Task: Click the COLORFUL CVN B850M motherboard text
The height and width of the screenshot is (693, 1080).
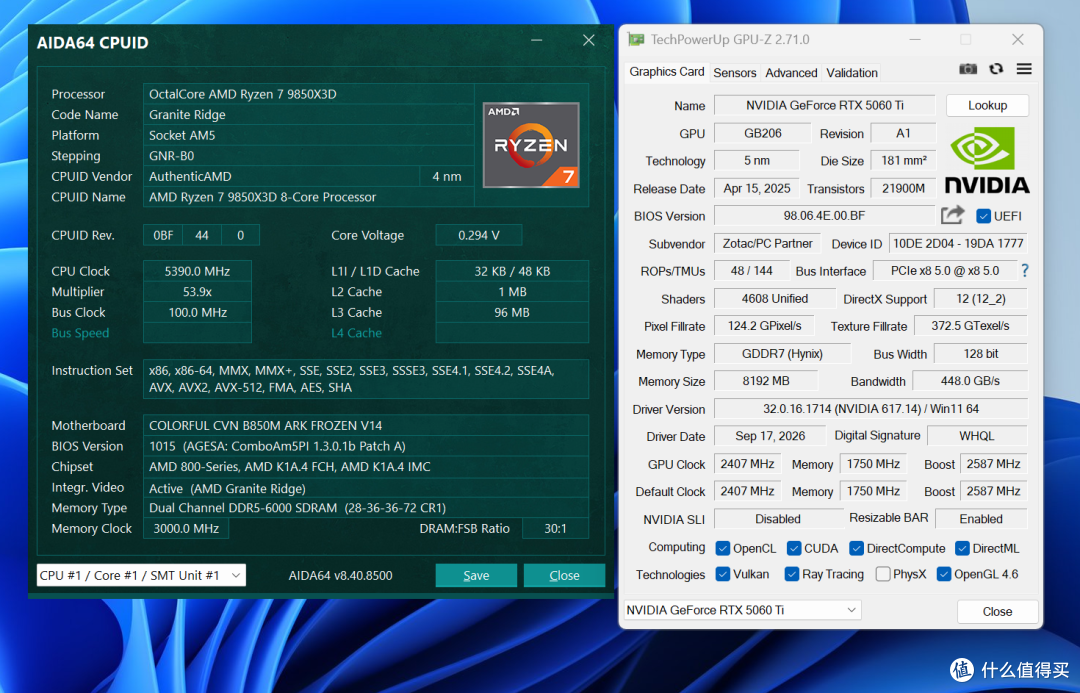Action: [x=266, y=426]
